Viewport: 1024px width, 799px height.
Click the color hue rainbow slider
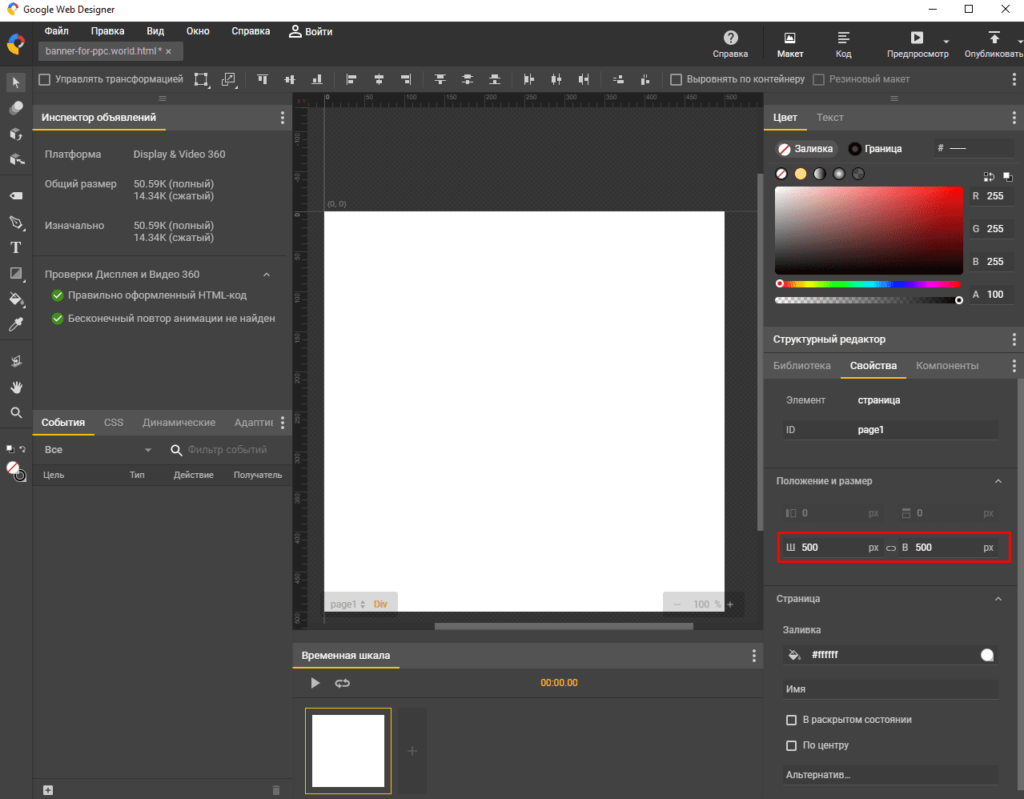point(868,284)
